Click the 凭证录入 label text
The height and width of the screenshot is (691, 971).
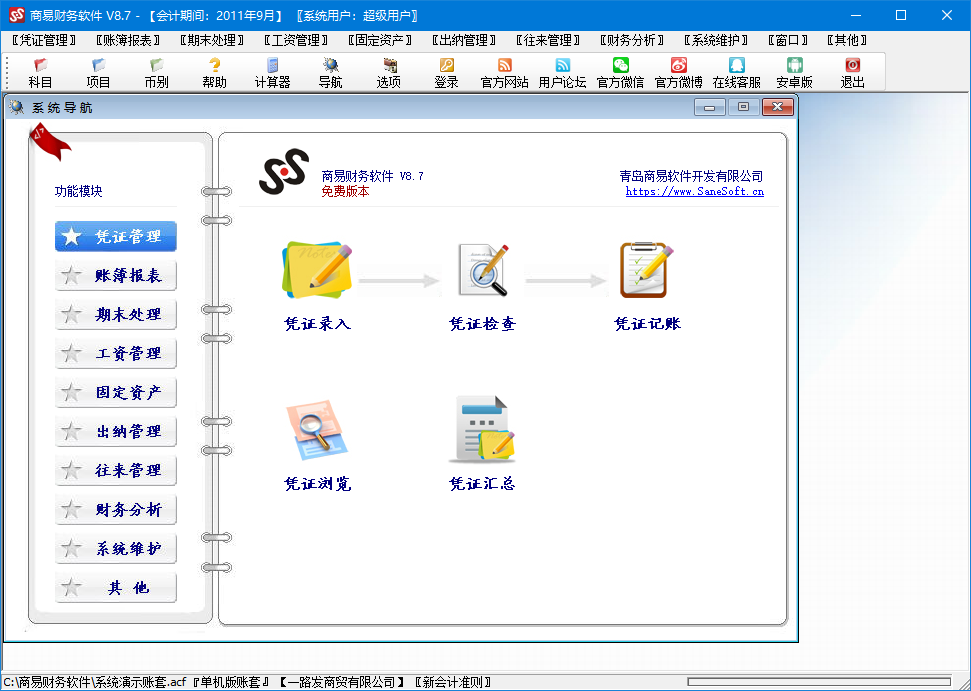coord(318,323)
